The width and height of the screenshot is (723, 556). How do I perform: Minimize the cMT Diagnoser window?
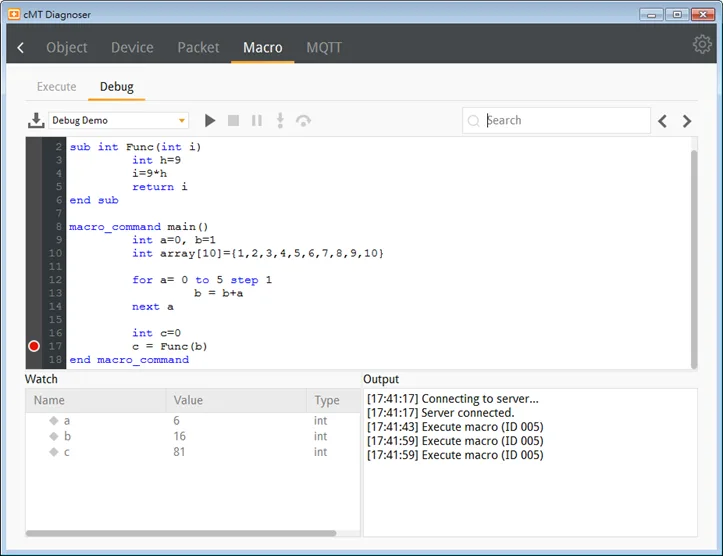tap(651, 14)
